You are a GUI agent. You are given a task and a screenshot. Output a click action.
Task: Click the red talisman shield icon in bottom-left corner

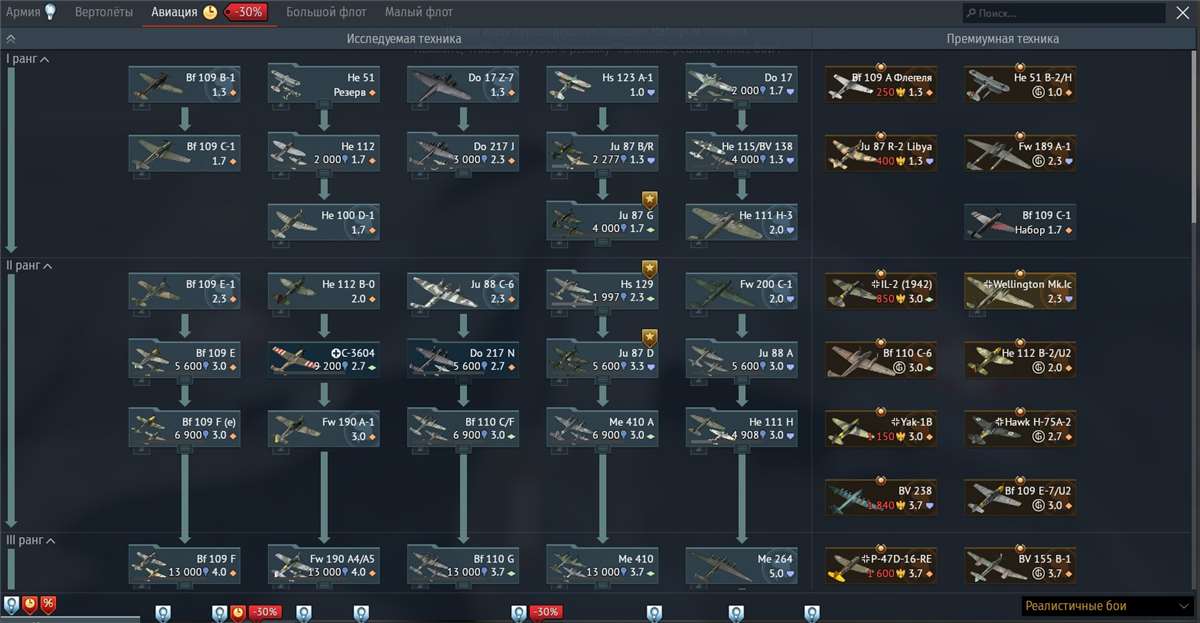click(x=27, y=604)
